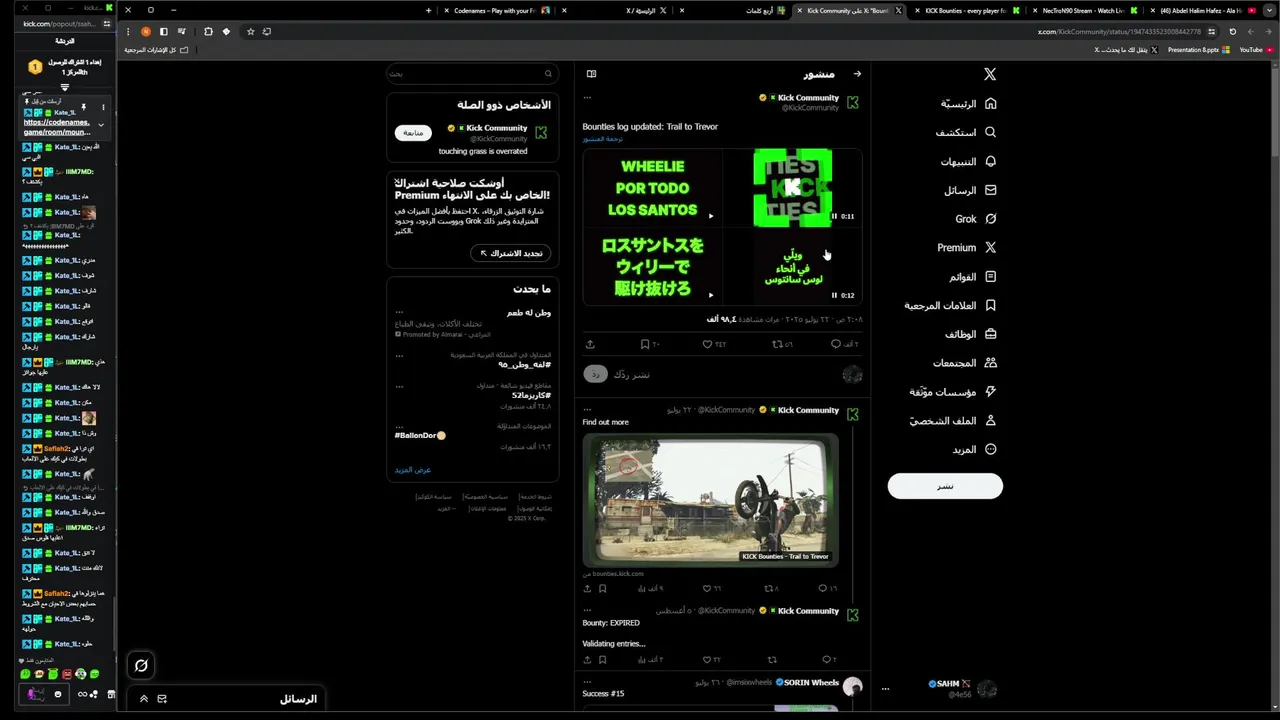Viewport: 1280px width, 720px height.
Task: Click the back arrow beside منشور header
Action: (857, 74)
